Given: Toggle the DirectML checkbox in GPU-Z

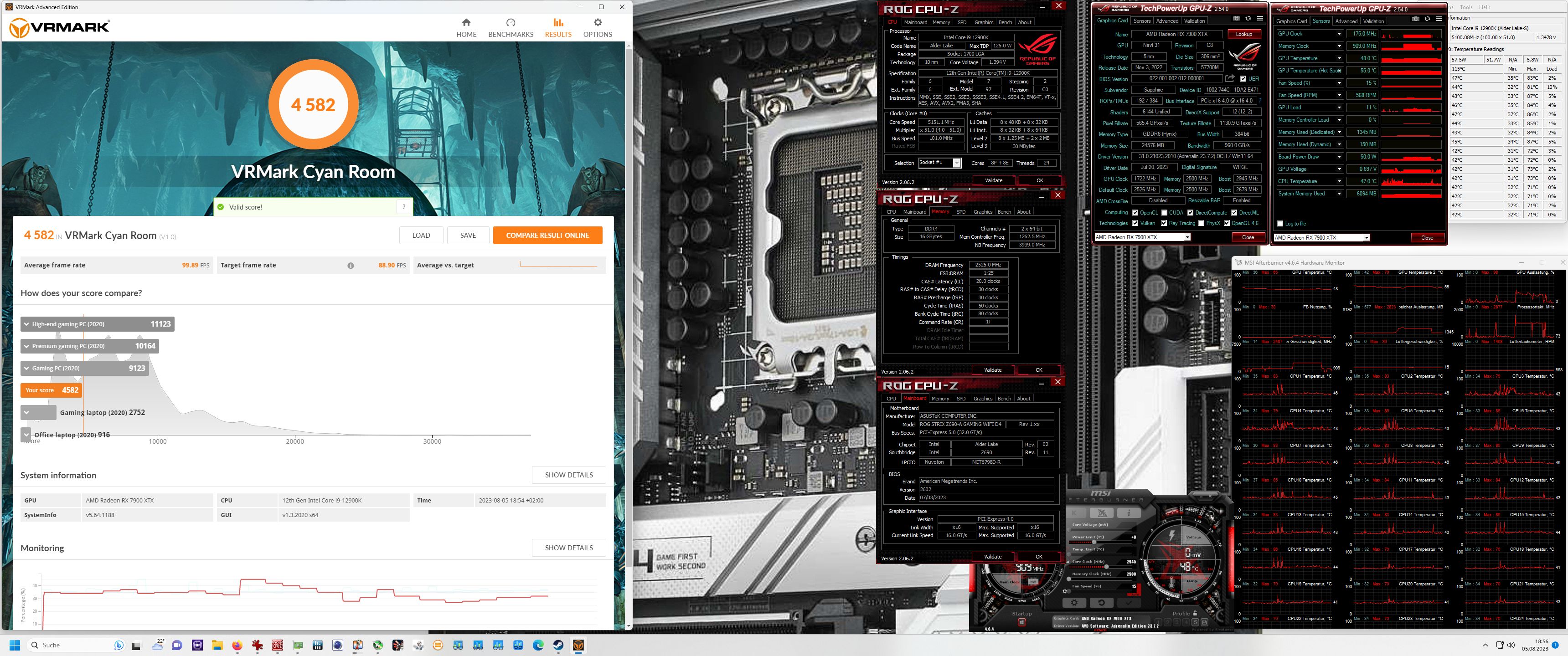Looking at the screenshot, I should coord(1234,212).
